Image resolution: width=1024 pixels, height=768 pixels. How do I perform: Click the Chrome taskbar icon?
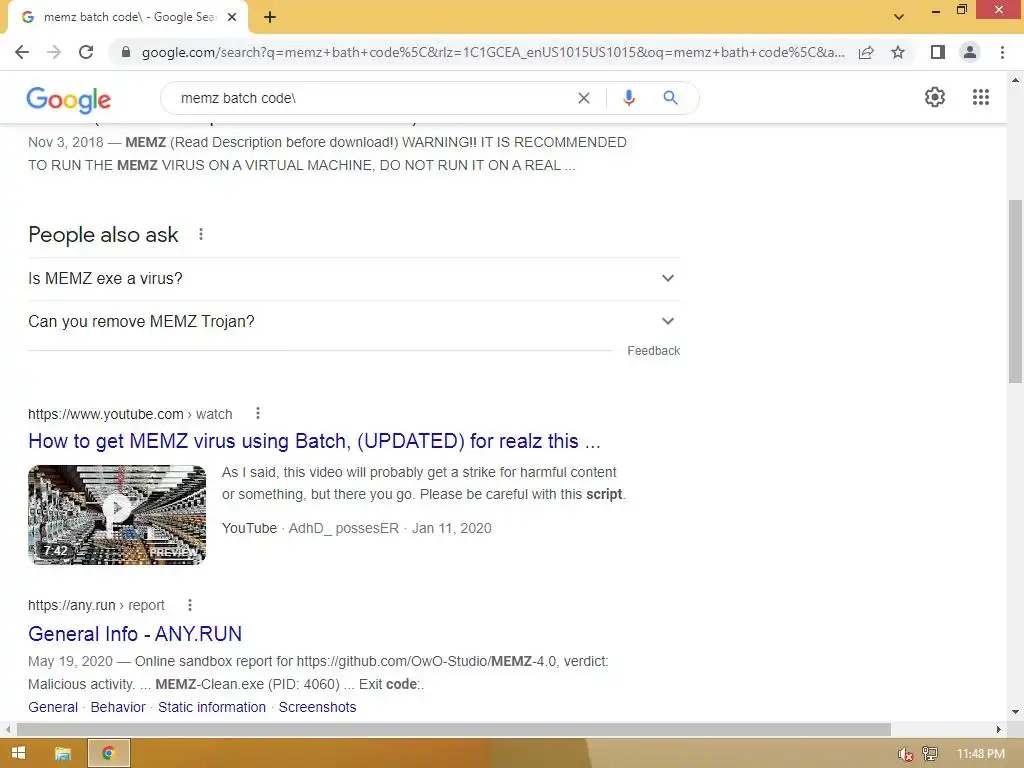pyautogui.click(x=108, y=754)
